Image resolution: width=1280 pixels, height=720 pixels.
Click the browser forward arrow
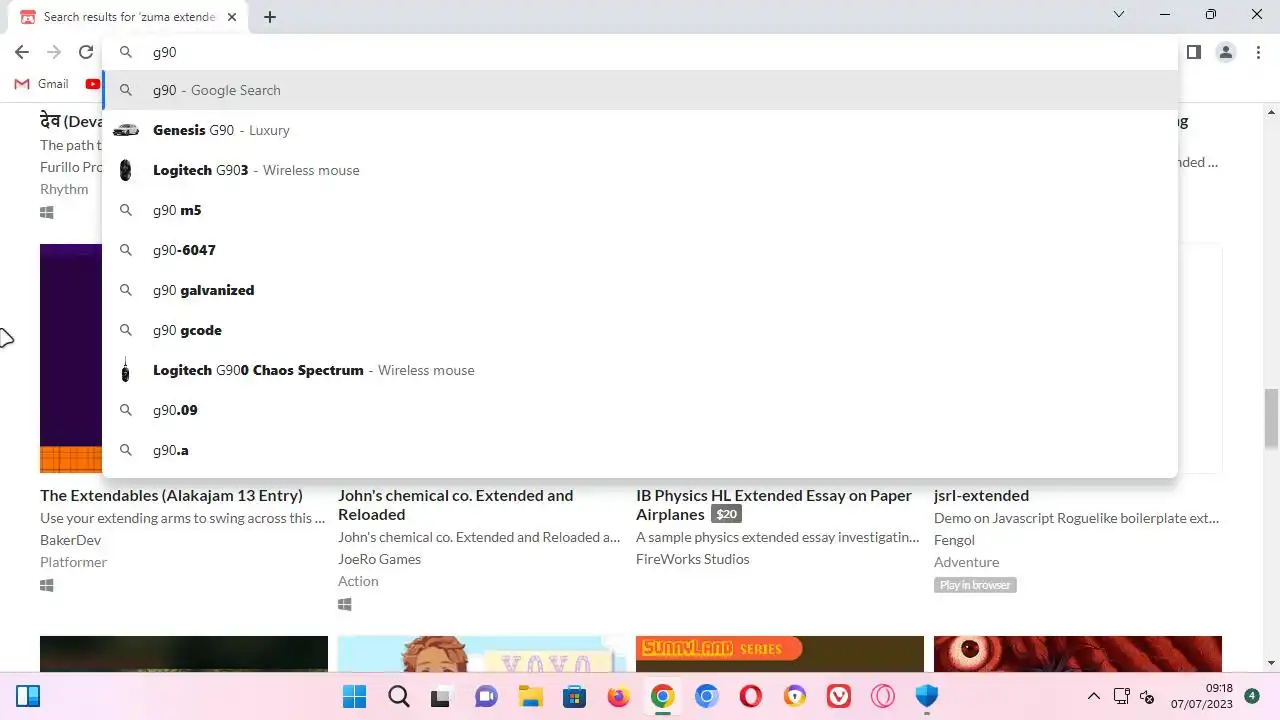[x=54, y=52]
